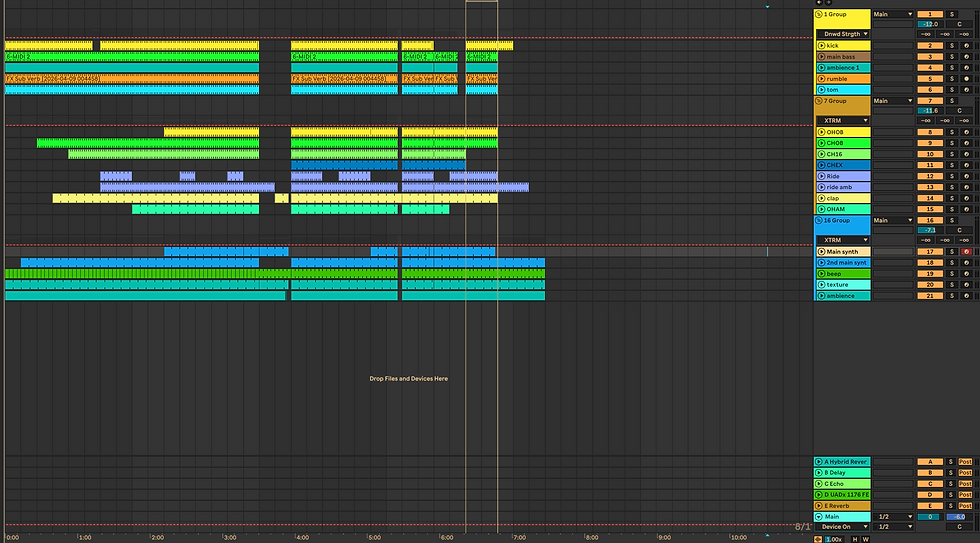The height and width of the screenshot is (543, 980).
Task: Open Main track Device On chooser
Action: coord(843,527)
